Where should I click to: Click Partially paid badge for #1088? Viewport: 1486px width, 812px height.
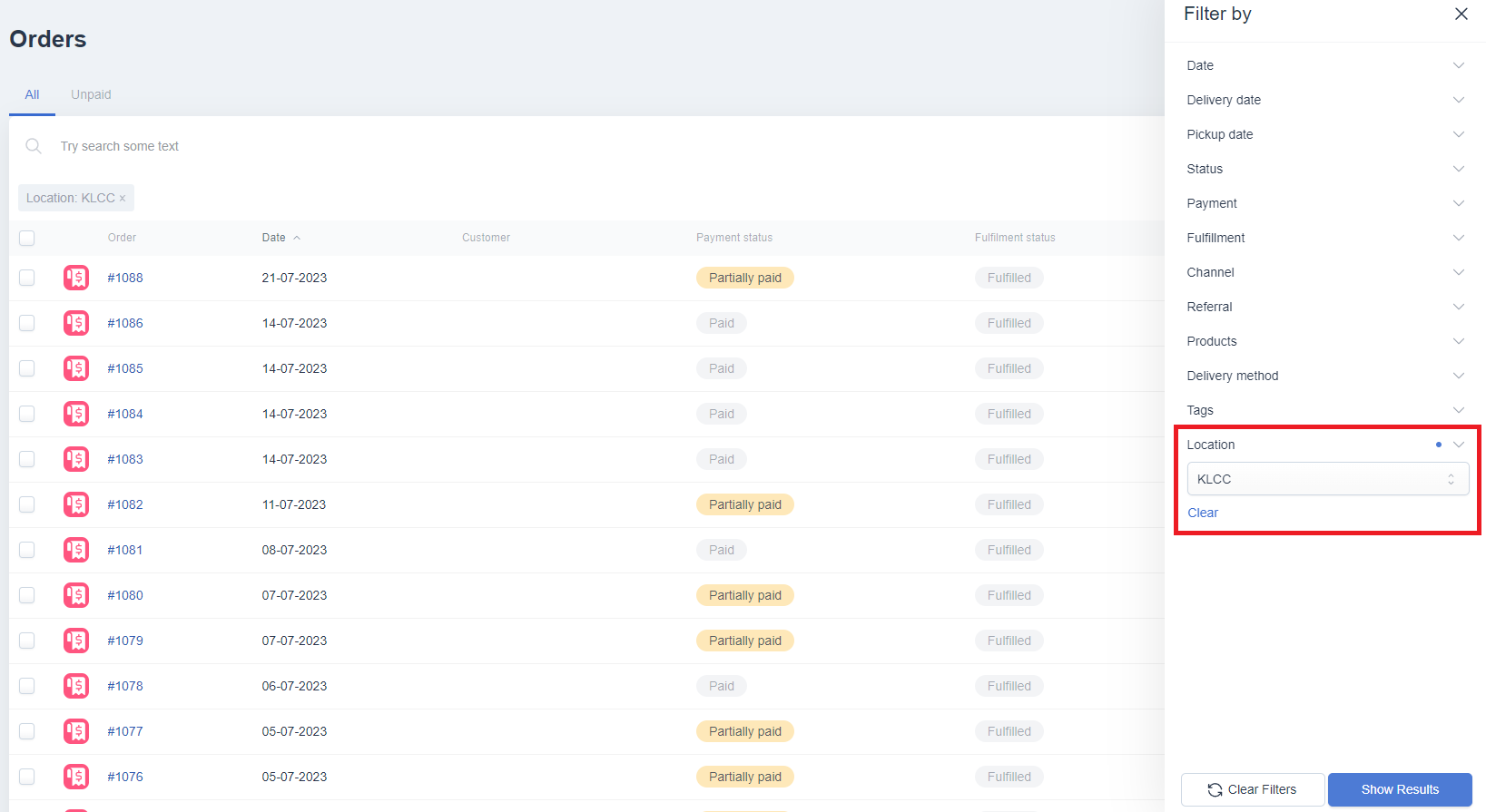[745, 278]
